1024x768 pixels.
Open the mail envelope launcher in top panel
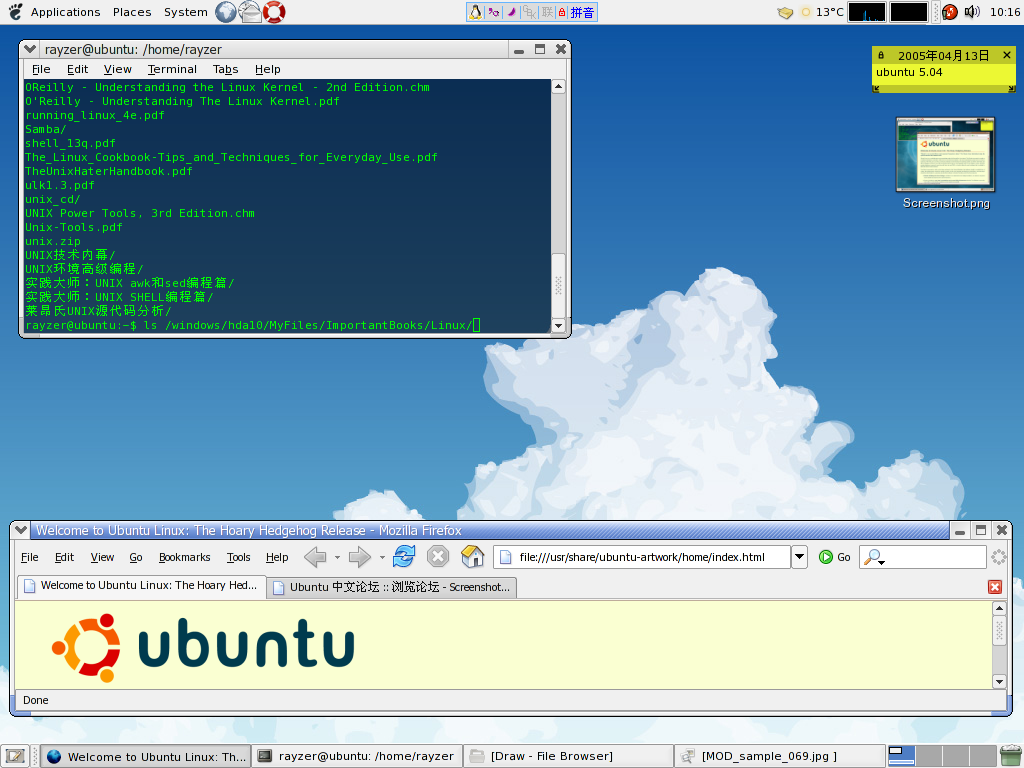pos(249,12)
